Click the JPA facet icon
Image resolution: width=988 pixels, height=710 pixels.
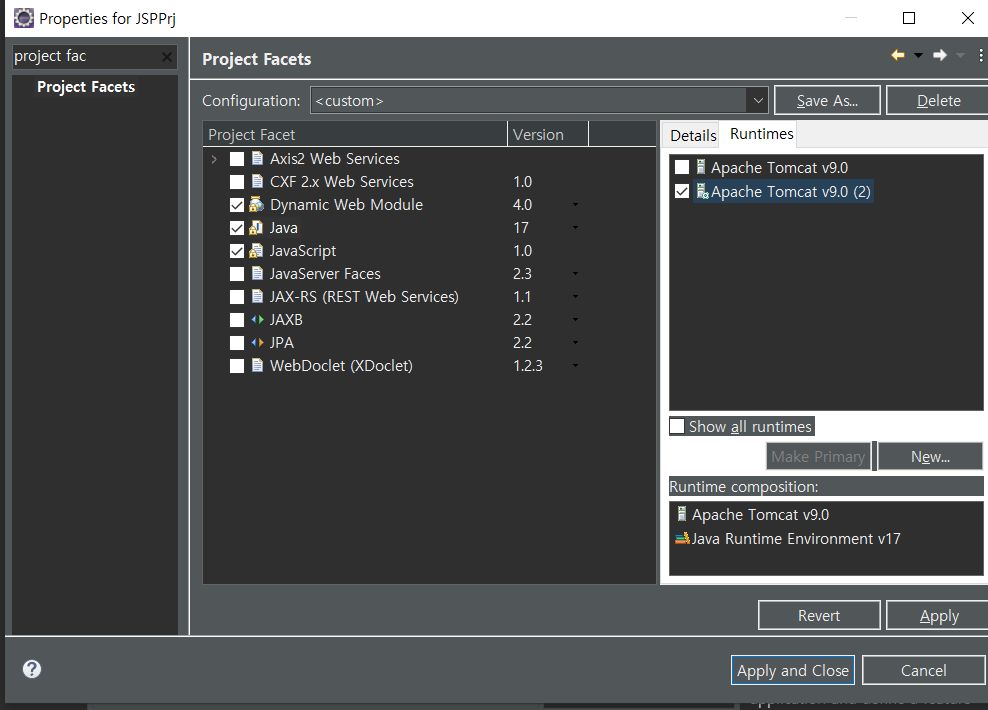click(257, 342)
